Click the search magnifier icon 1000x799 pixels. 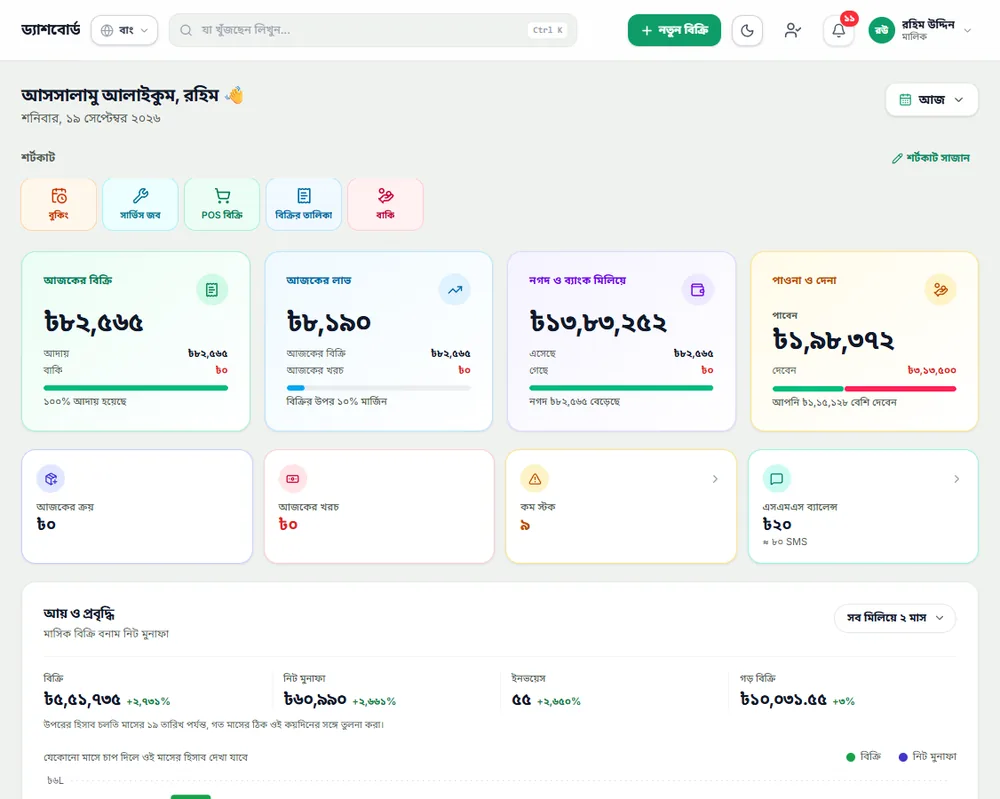coord(186,30)
